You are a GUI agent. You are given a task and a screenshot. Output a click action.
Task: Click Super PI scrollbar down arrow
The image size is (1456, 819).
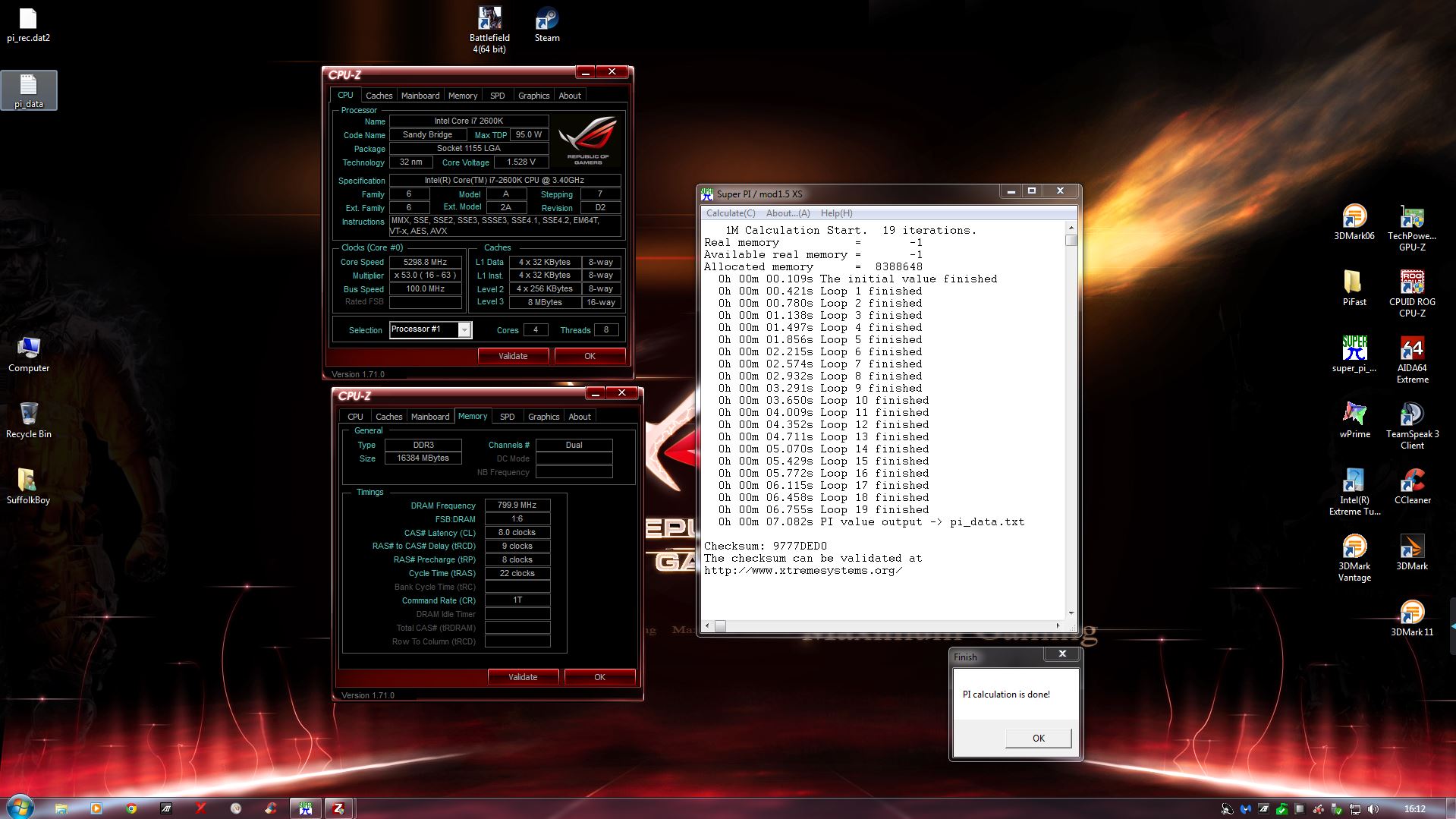1071,613
